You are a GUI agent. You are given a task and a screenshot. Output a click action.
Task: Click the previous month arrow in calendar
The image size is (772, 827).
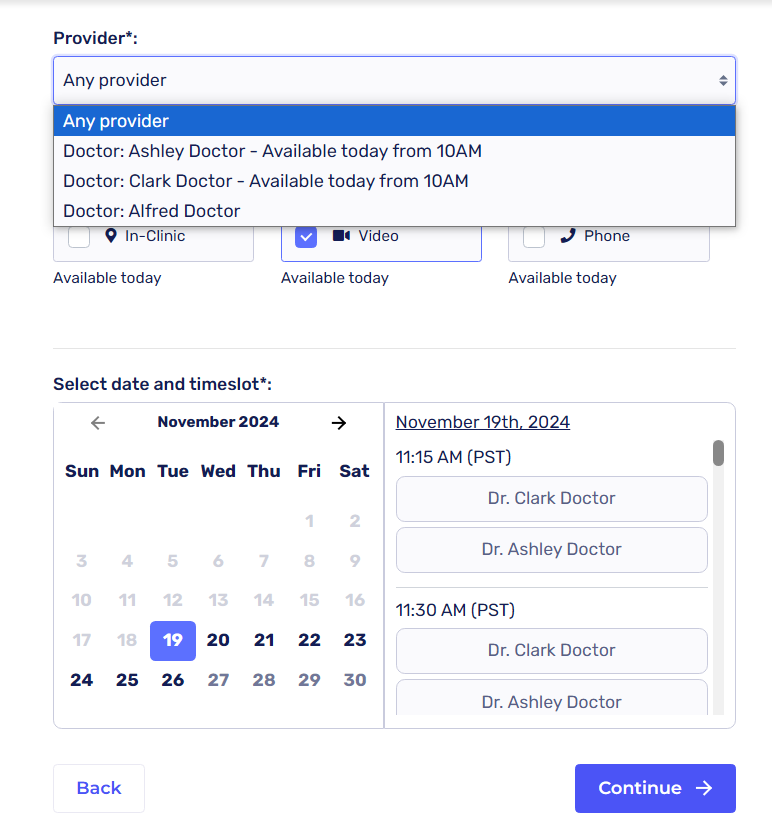tap(98, 423)
